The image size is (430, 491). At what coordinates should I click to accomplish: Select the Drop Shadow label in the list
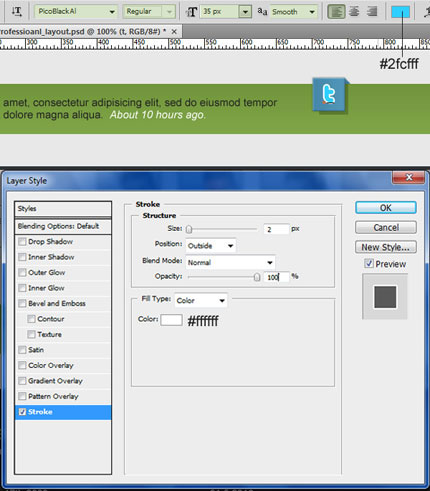tap(50, 241)
